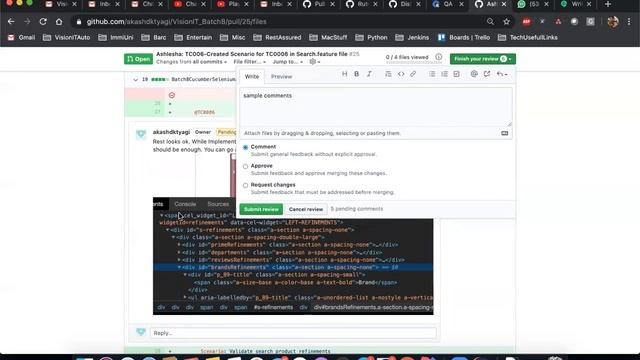Select the Comment review option
The height and width of the screenshot is (360, 640).
pyautogui.click(x=245, y=147)
